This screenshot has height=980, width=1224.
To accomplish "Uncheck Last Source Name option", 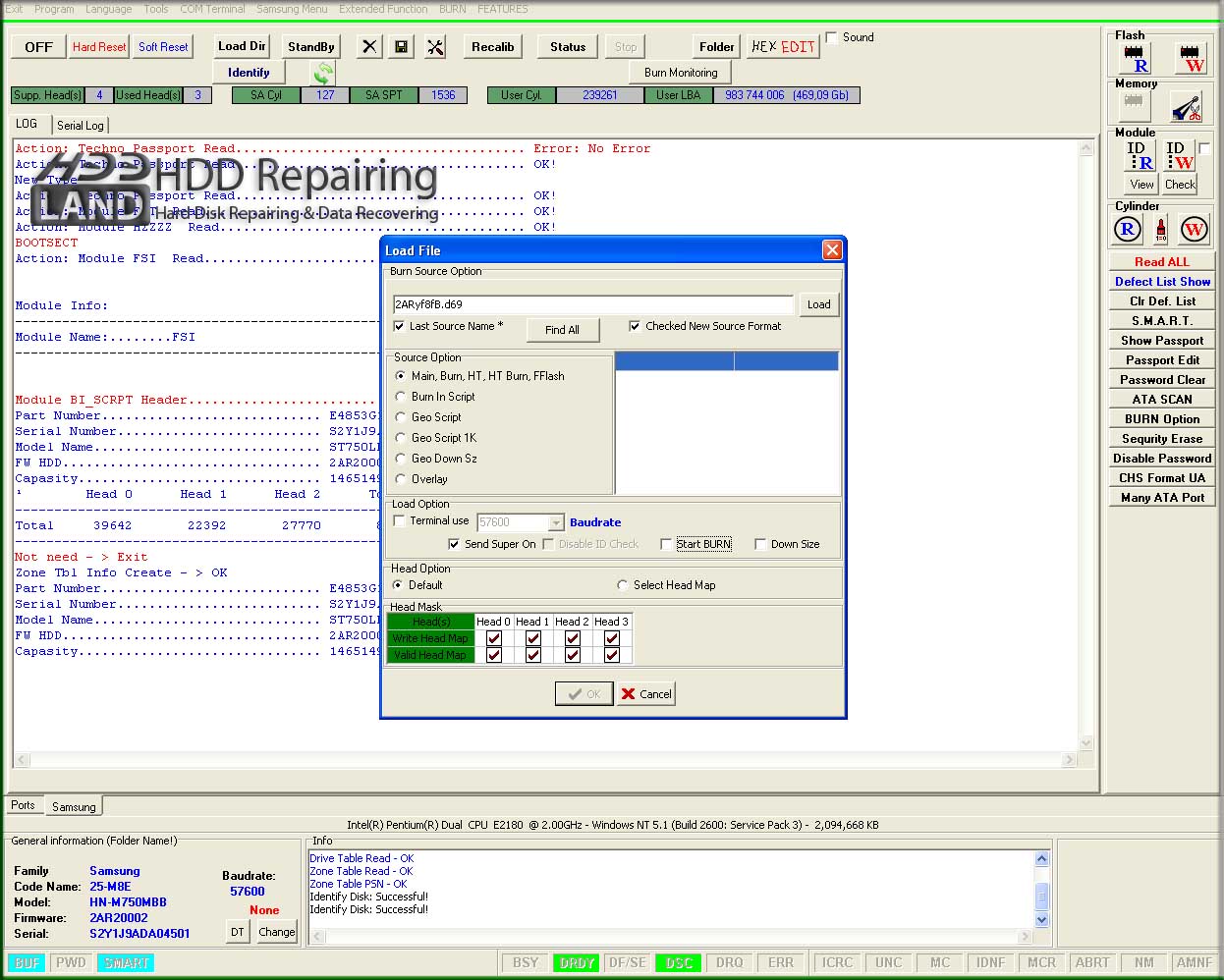I will click(x=399, y=326).
